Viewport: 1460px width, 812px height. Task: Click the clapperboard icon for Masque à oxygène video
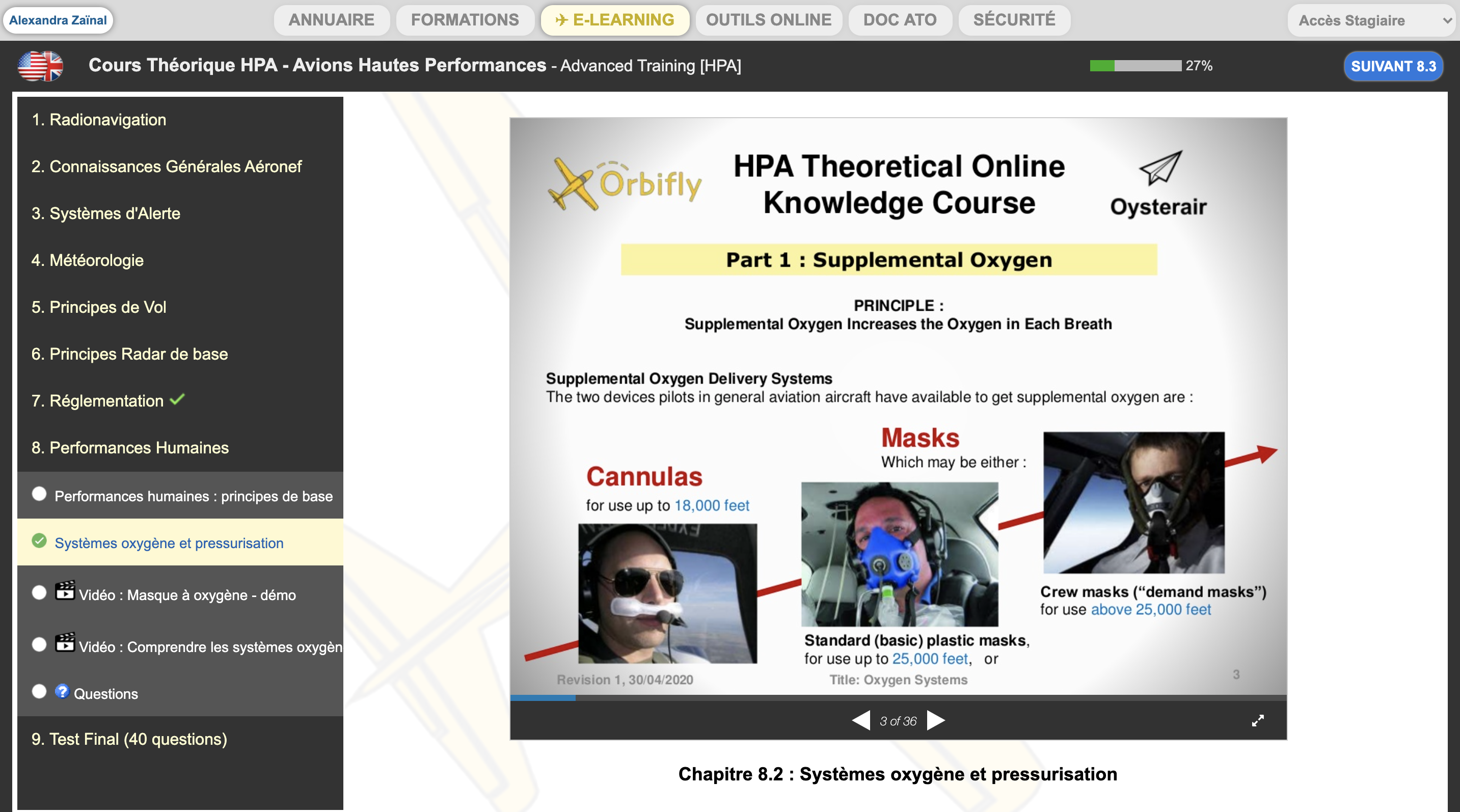[65, 590]
